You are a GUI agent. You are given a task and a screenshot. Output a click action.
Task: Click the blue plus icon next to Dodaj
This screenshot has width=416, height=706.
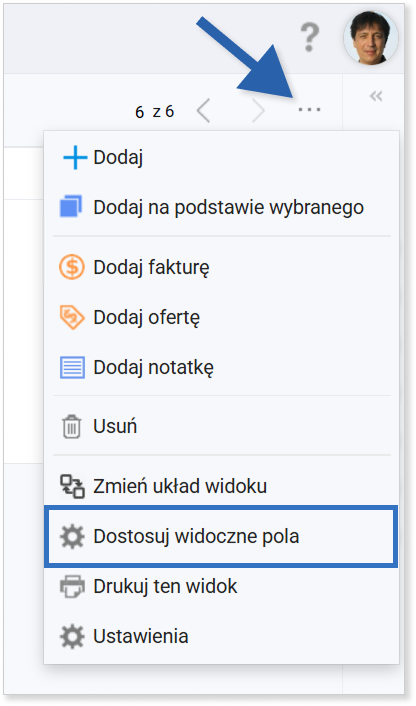[x=74, y=158]
